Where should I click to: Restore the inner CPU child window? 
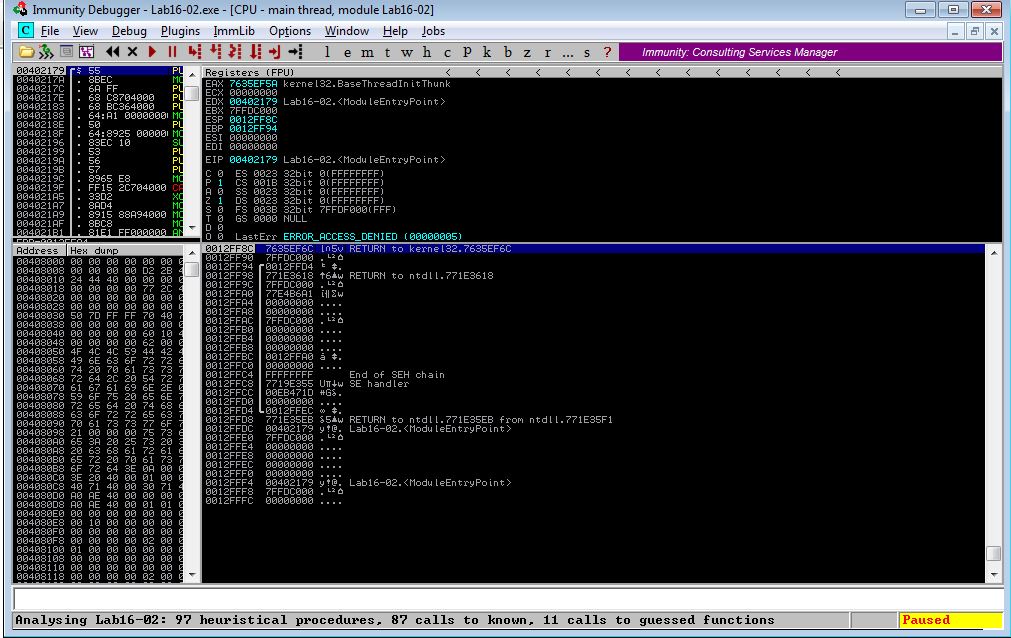[x=974, y=31]
